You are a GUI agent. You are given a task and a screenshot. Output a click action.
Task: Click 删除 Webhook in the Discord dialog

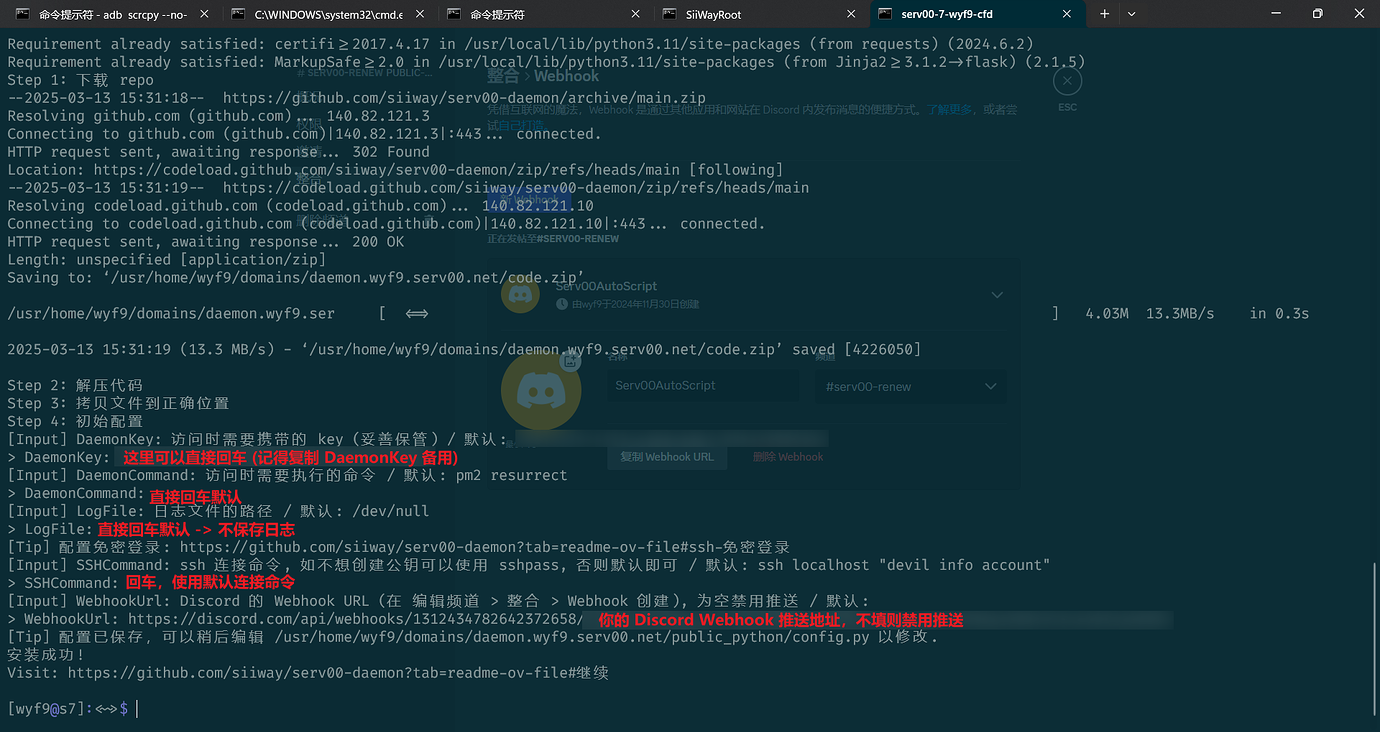pos(788,457)
